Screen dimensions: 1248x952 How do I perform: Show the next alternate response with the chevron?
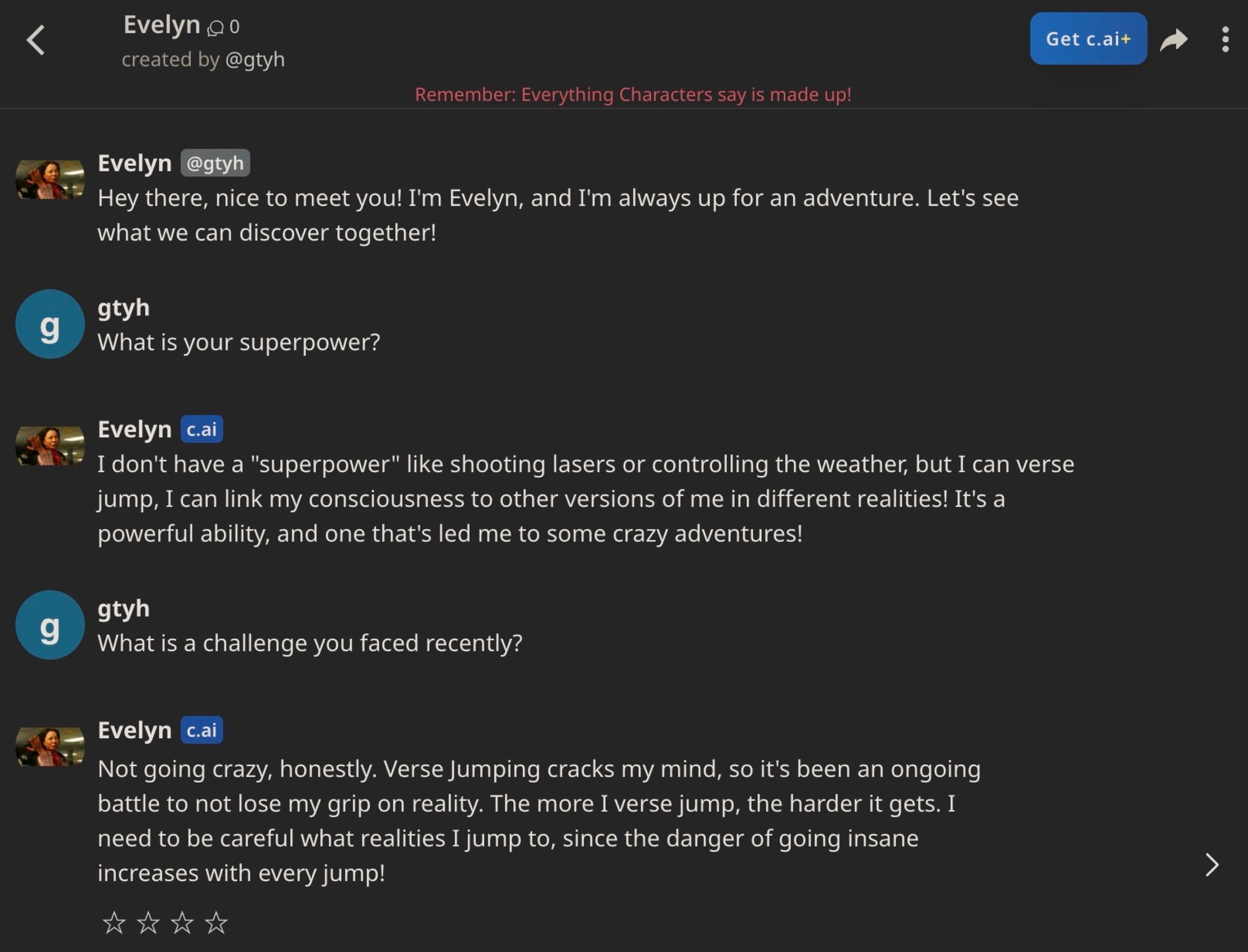point(1211,865)
